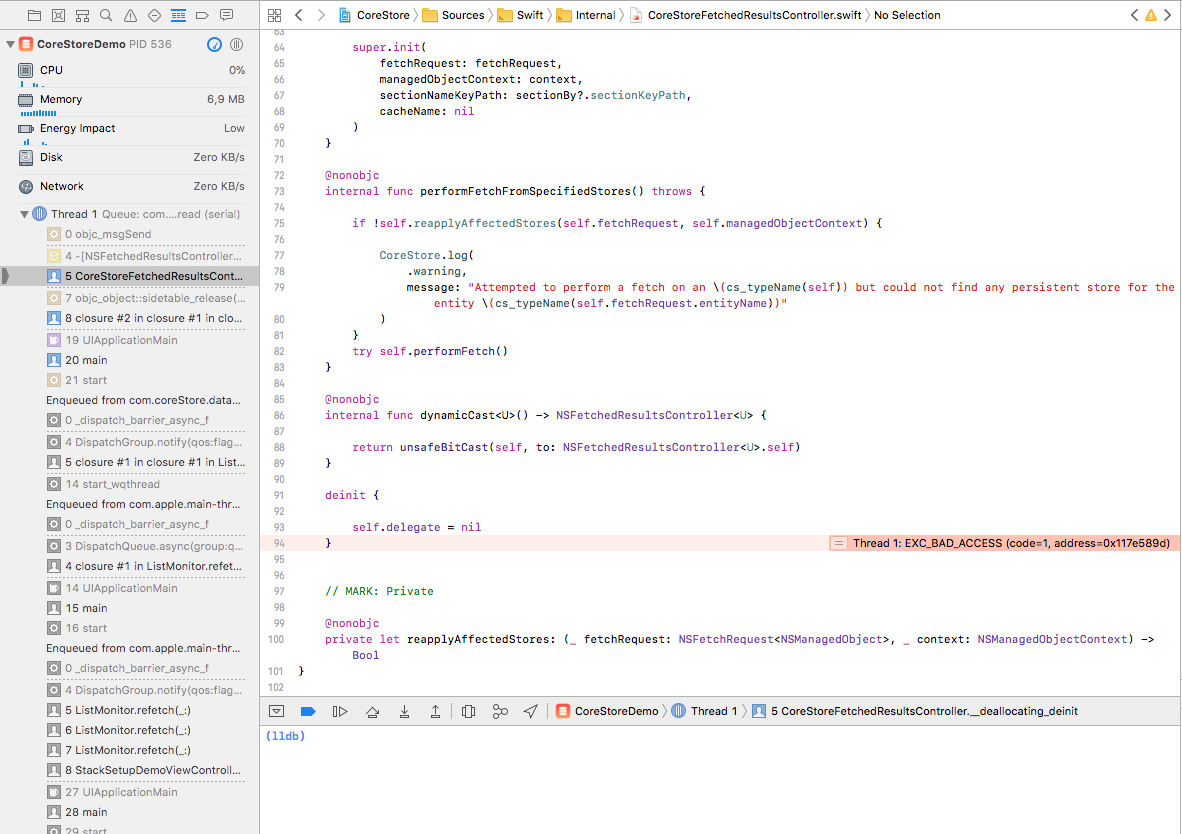This screenshot has width=1182, height=834.
Task: Select the Network gauge row
Action: pyautogui.click(x=131, y=186)
